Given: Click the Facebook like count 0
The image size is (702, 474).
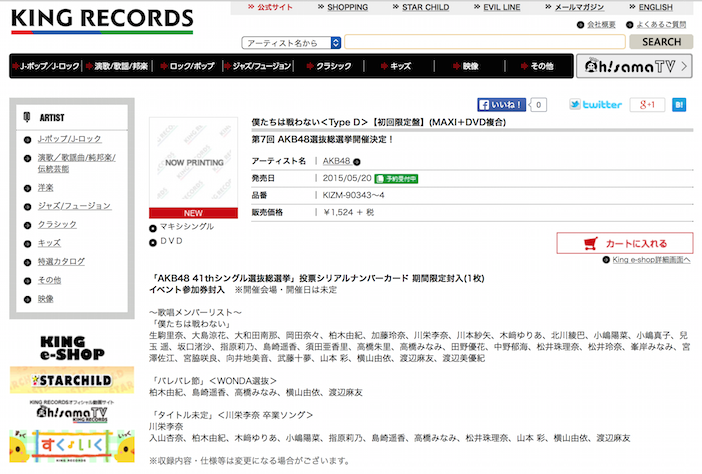Looking at the screenshot, I should point(538,105).
